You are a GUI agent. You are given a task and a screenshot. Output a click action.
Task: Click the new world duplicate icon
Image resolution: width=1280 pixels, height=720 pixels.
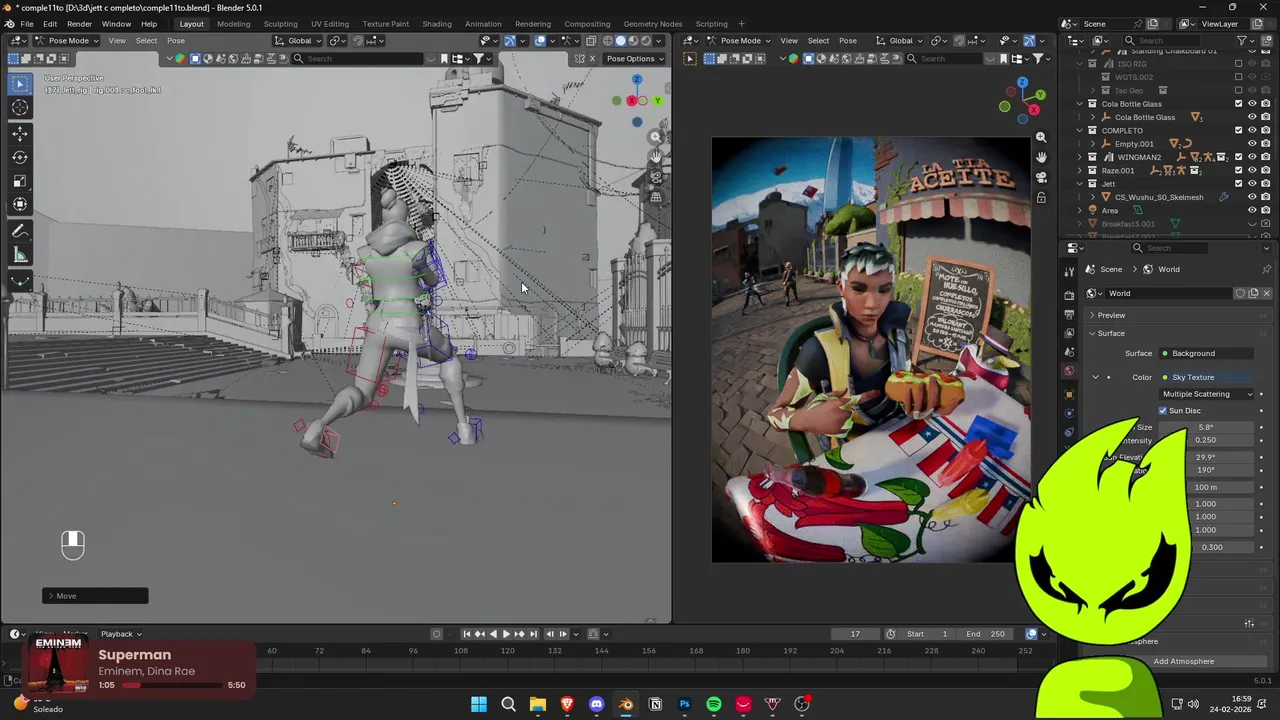click(x=1253, y=293)
